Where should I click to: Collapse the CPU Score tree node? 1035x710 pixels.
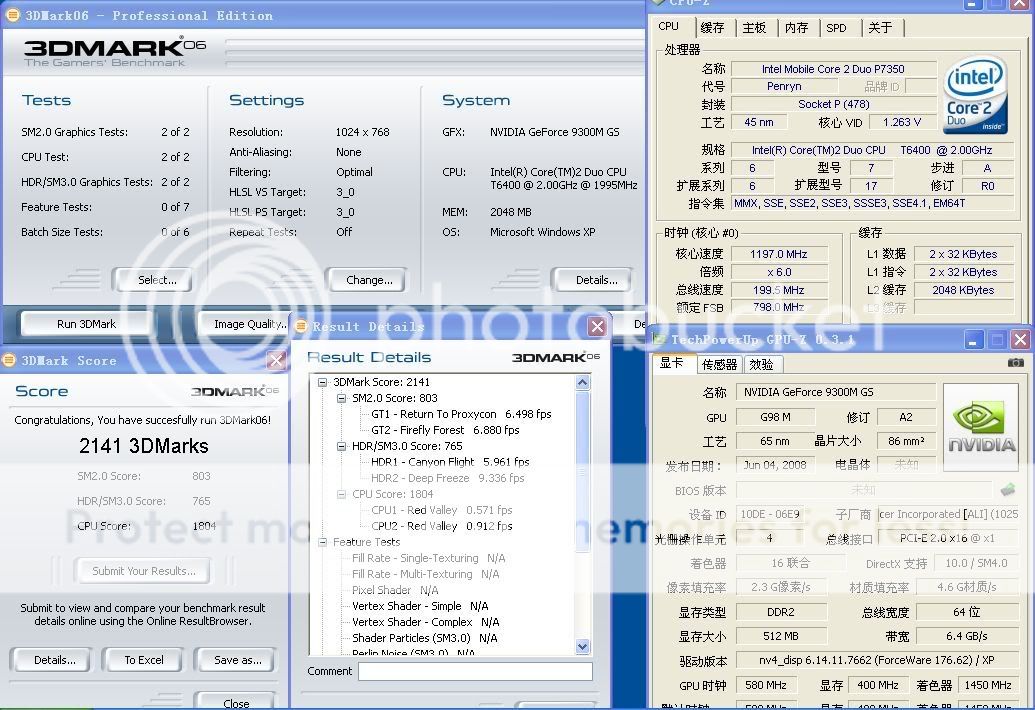pyautogui.click(x=341, y=494)
